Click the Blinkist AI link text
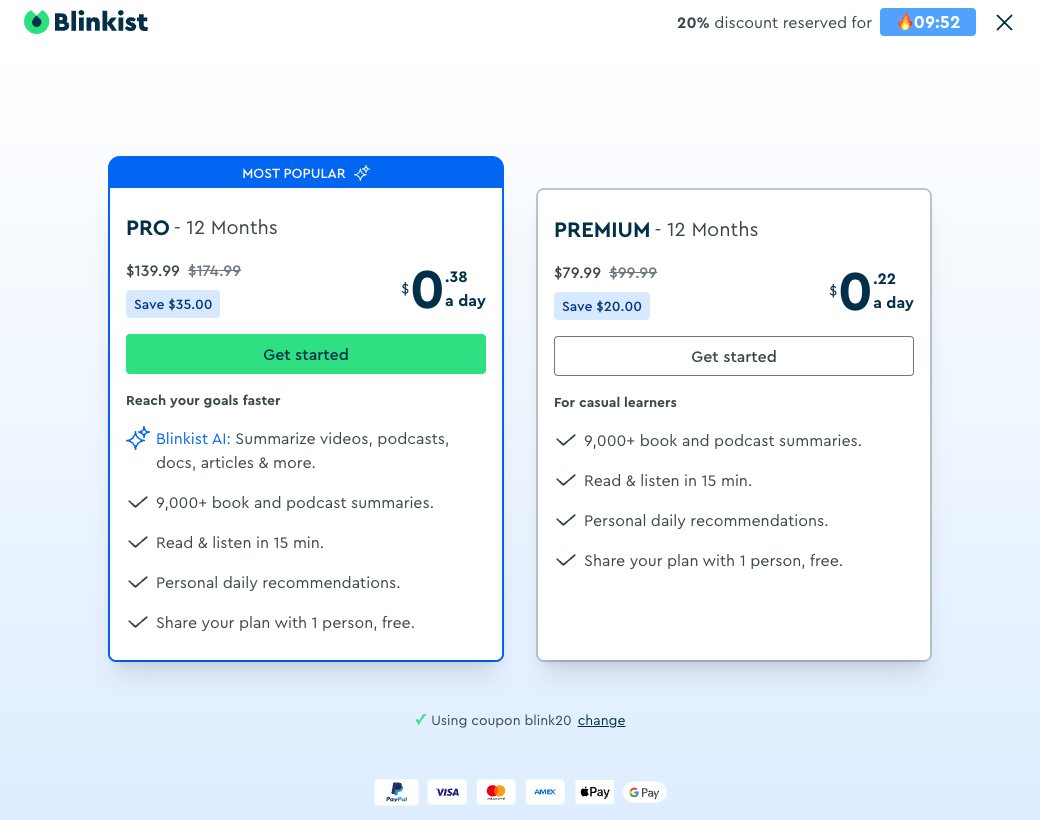 click(x=193, y=439)
